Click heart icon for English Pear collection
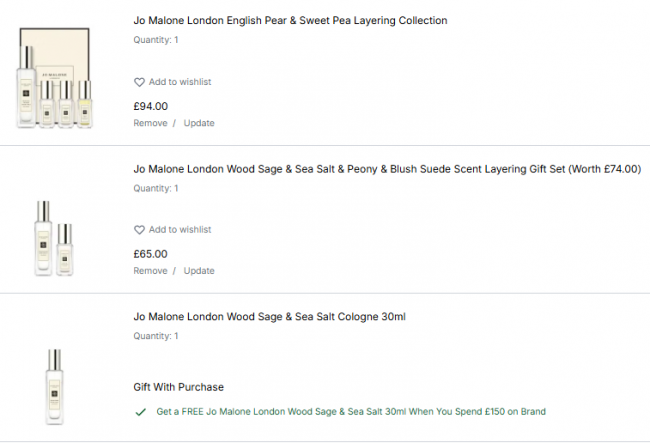Image resolution: width=650 pixels, height=443 pixels. [x=140, y=82]
